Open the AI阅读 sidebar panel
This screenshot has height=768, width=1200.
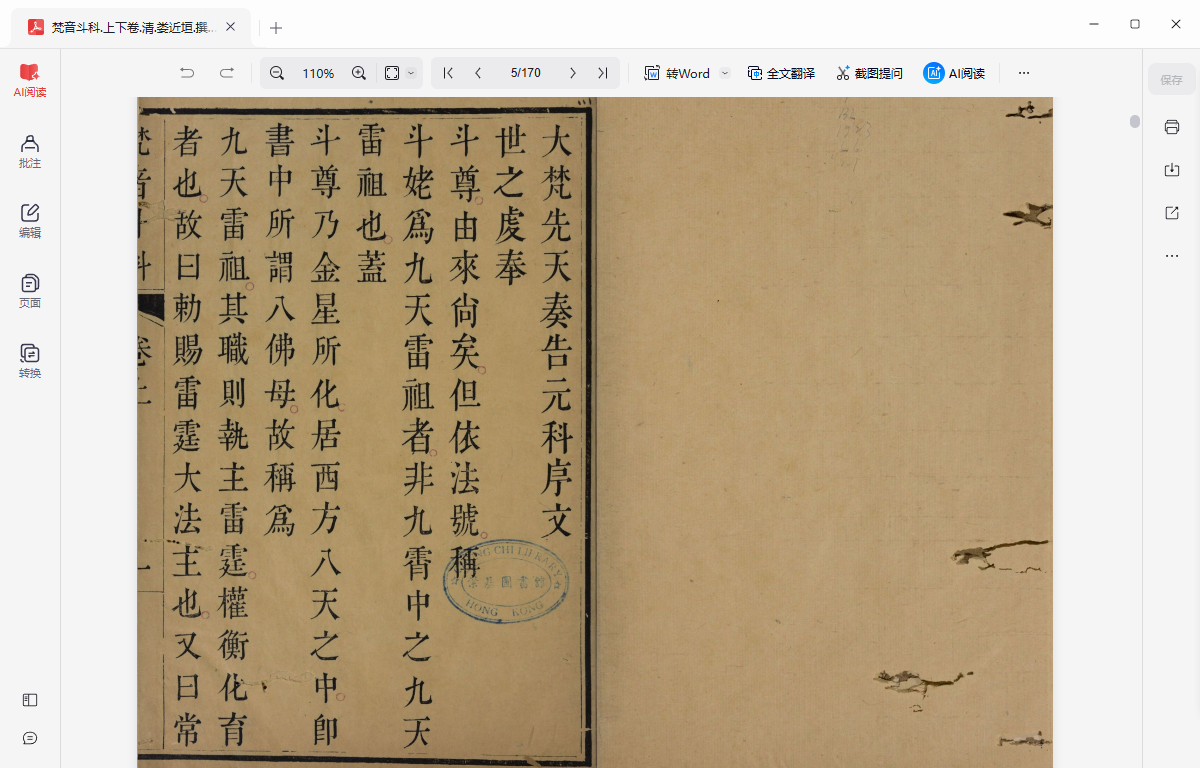(30, 81)
